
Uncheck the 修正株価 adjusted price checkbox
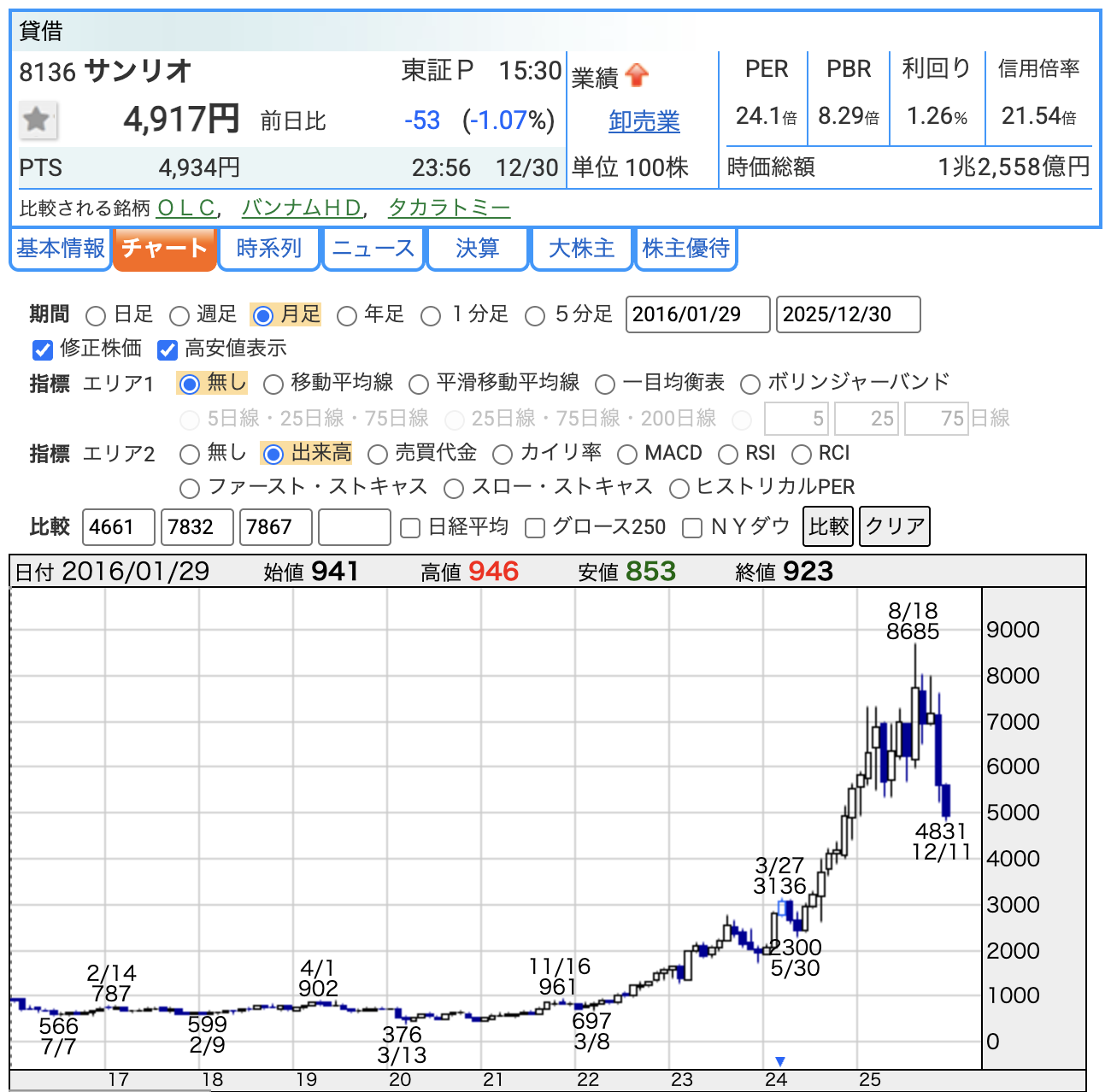tap(42, 349)
